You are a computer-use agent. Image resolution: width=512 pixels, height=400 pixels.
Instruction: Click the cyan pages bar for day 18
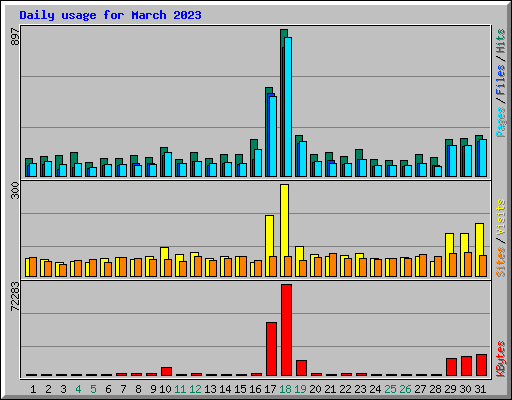[288, 107]
